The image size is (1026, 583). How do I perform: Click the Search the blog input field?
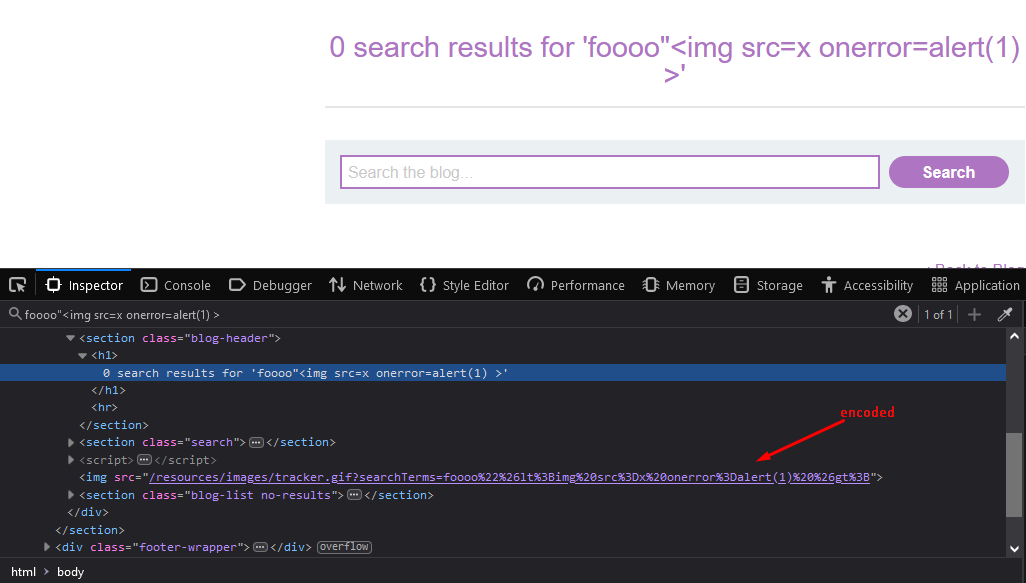click(x=609, y=172)
